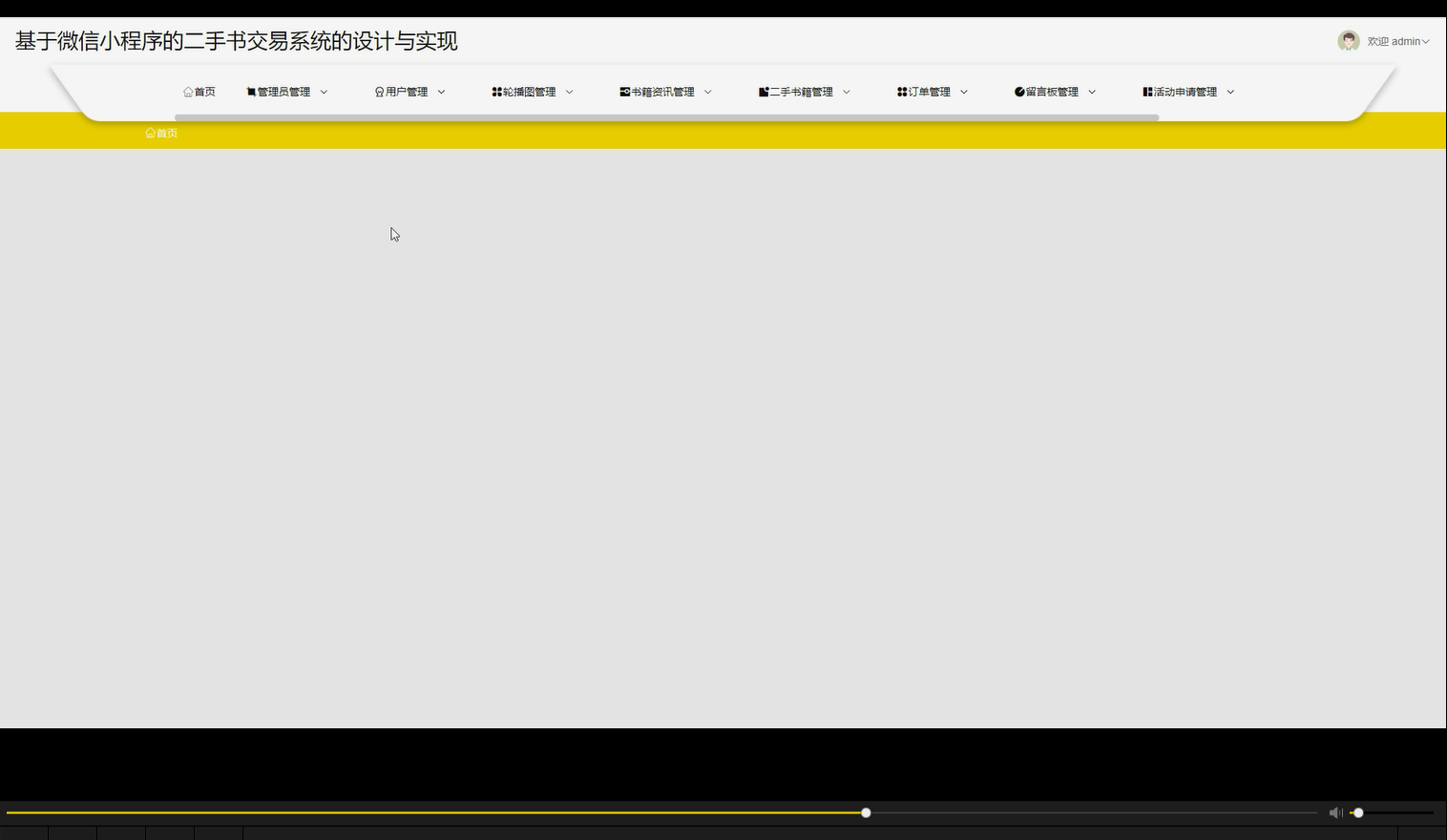Adjust the volume slider knob
Viewport: 1447px width, 840px height.
(1358, 812)
